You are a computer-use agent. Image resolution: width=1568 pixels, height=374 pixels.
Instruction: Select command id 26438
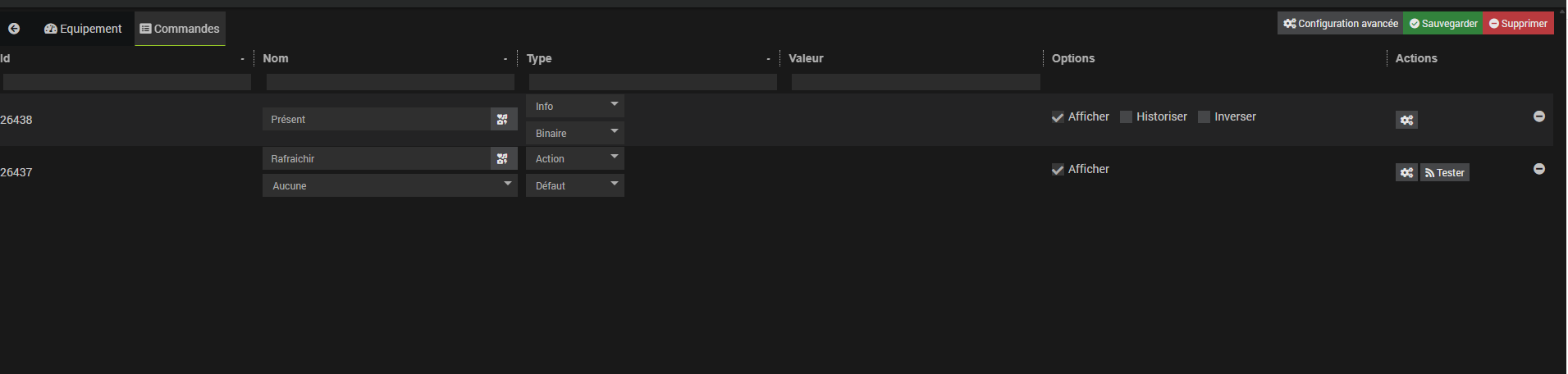(x=16, y=120)
